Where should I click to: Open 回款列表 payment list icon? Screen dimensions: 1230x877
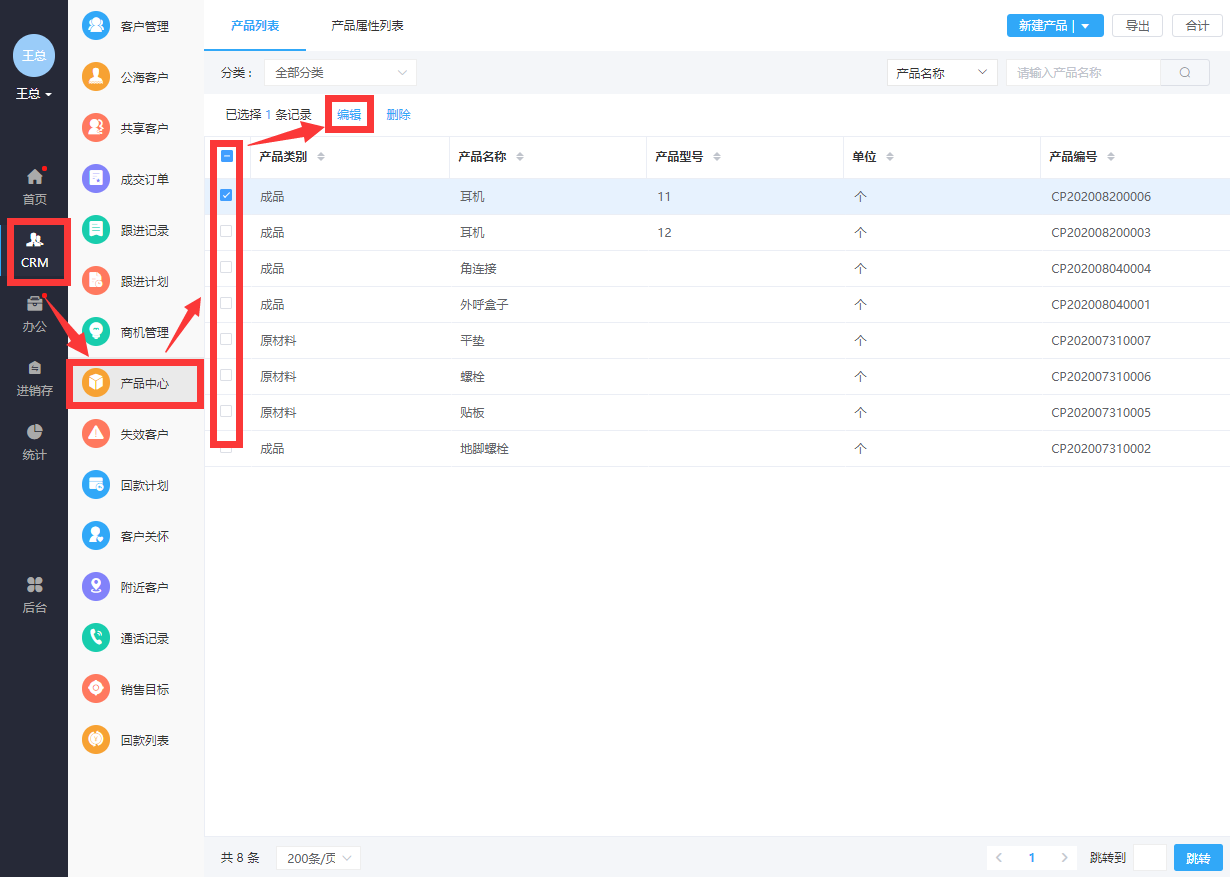(x=96, y=740)
